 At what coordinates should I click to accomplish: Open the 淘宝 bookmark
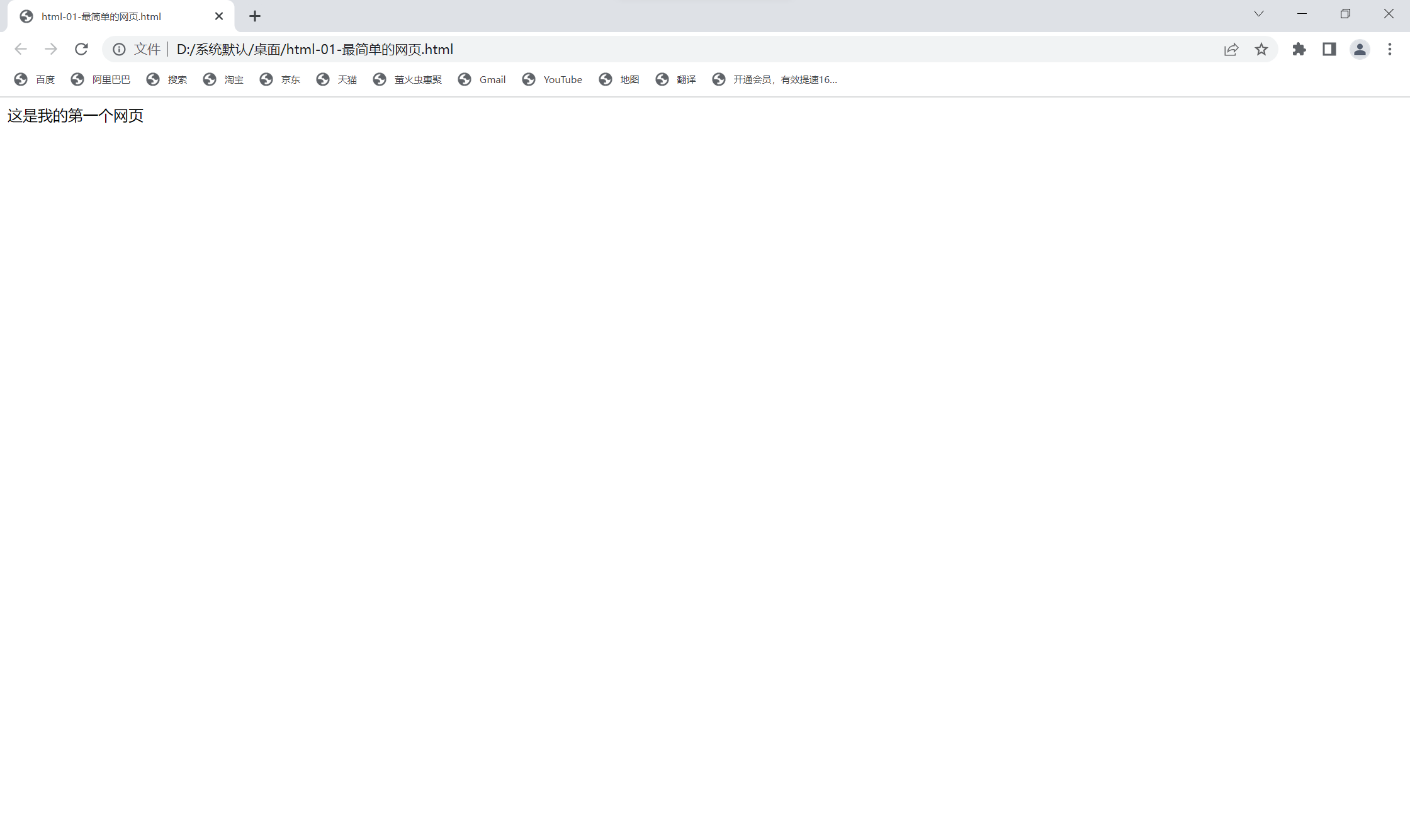(x=223, y=79)
